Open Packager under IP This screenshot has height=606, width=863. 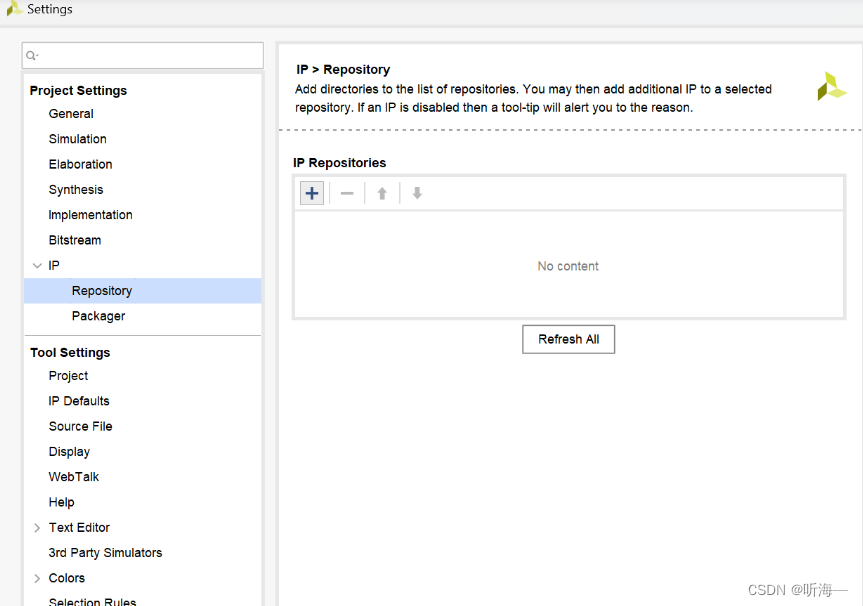tap(99, 316)
